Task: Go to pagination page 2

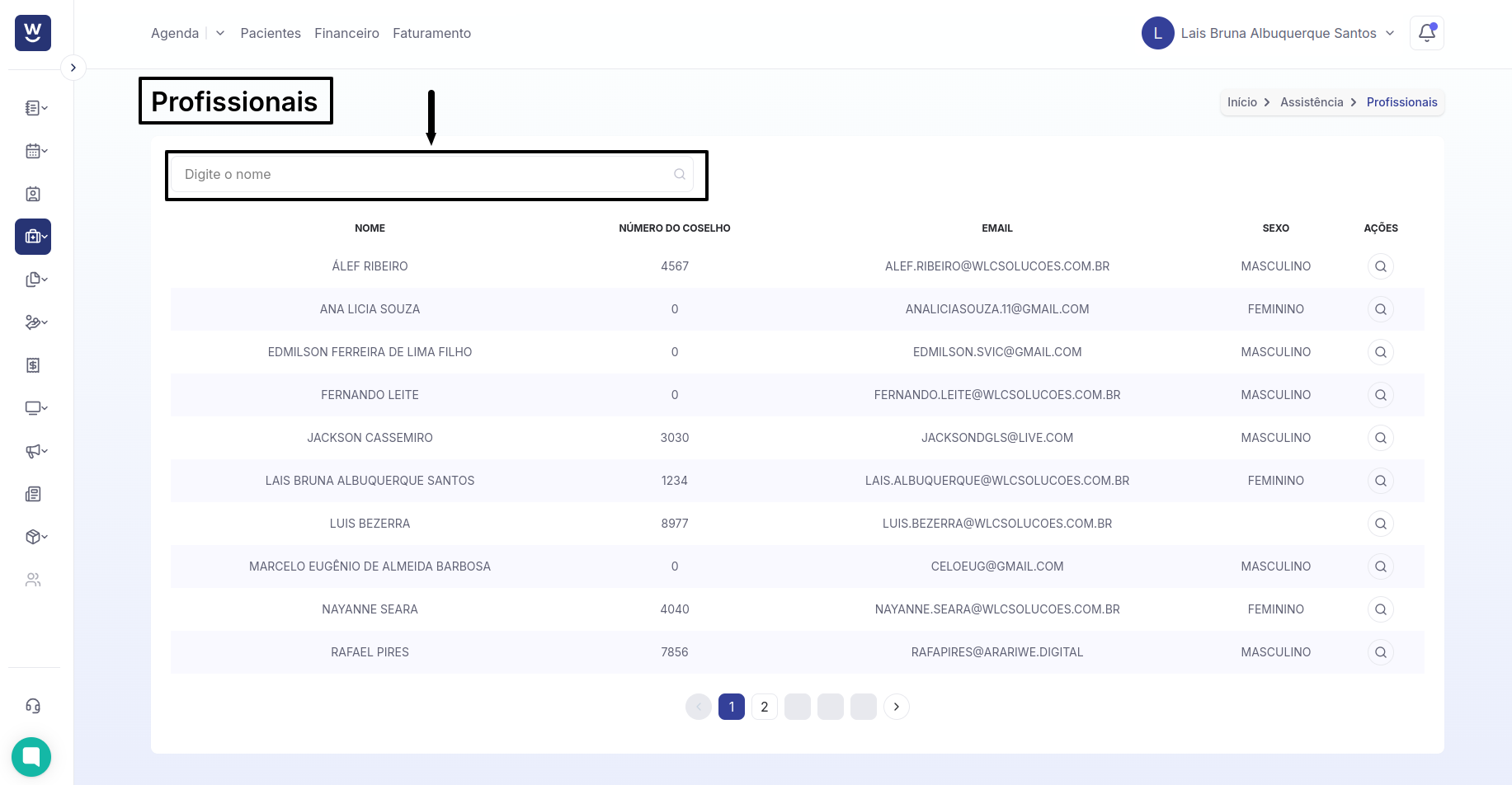Action: pos(765,707)
